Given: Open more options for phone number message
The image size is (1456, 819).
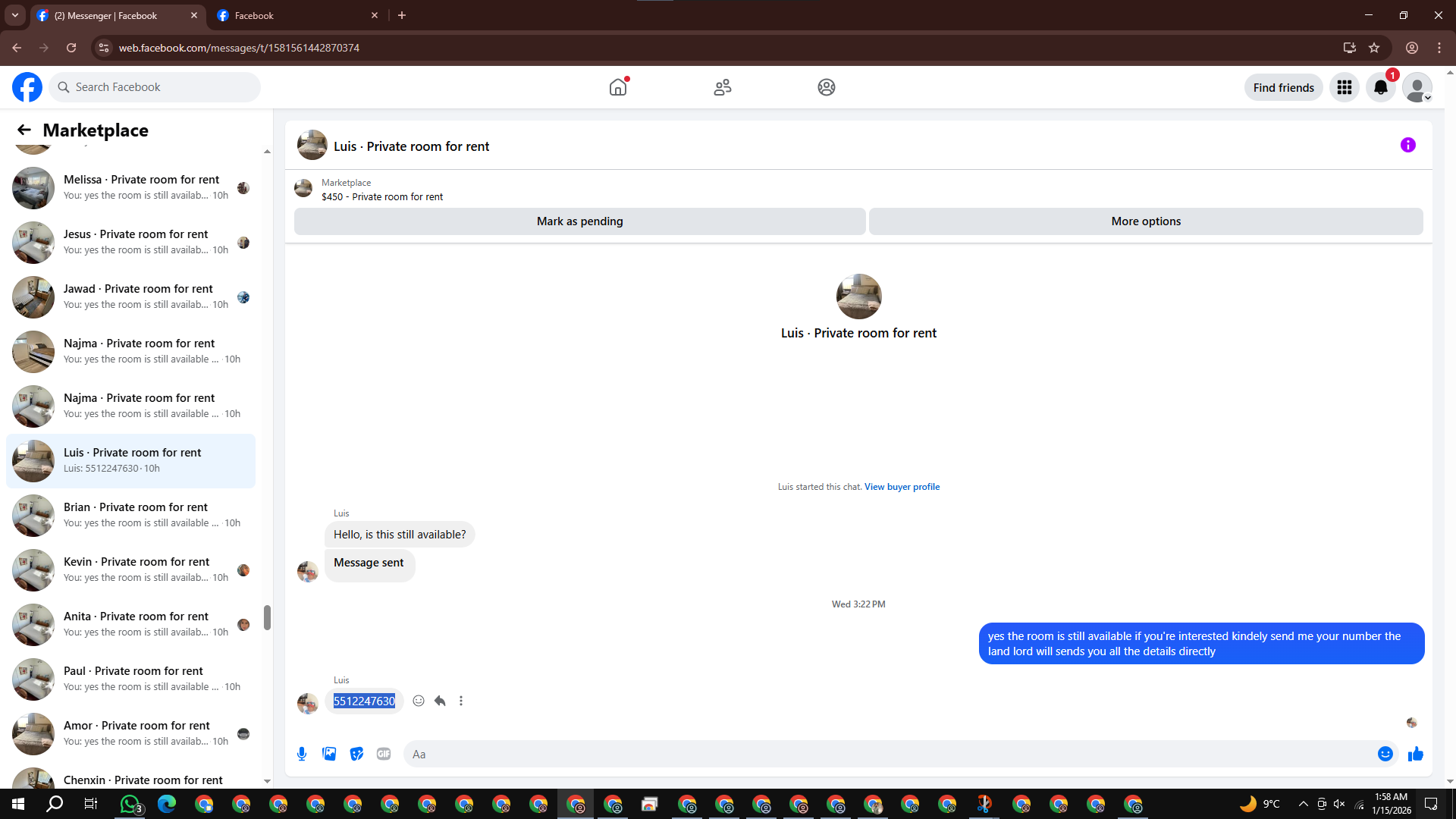Looking at the screenshot, I should (461, 701).
